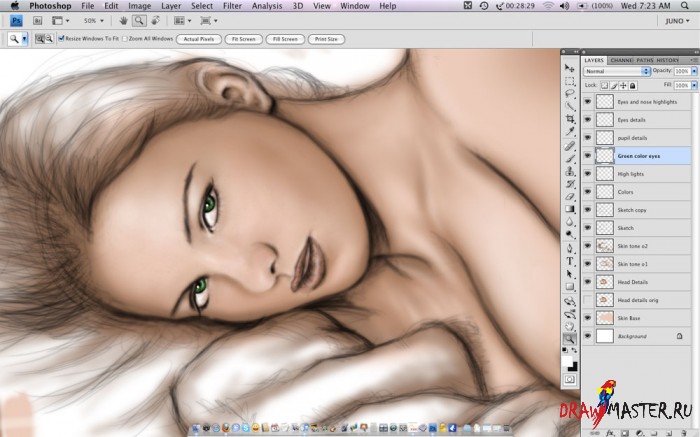The height and width of the screenshot is (437, 700).
Task: Select the Healing Brush tool
Action: (x=569, y=146)
